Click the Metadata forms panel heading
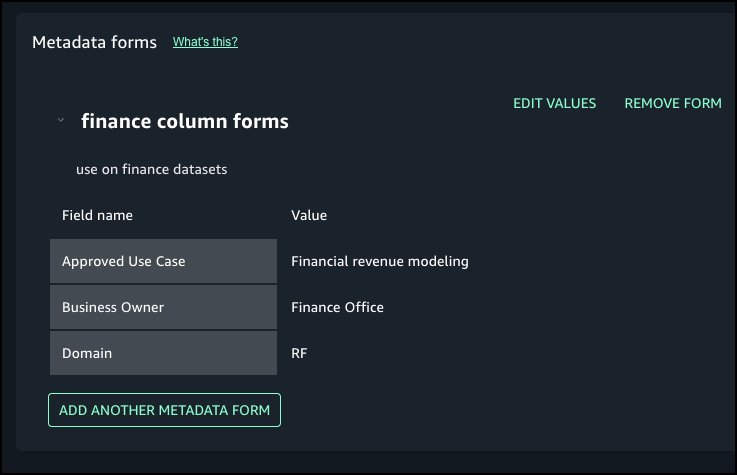The width and height of the screenshot is (737, 475). (94, 42)
